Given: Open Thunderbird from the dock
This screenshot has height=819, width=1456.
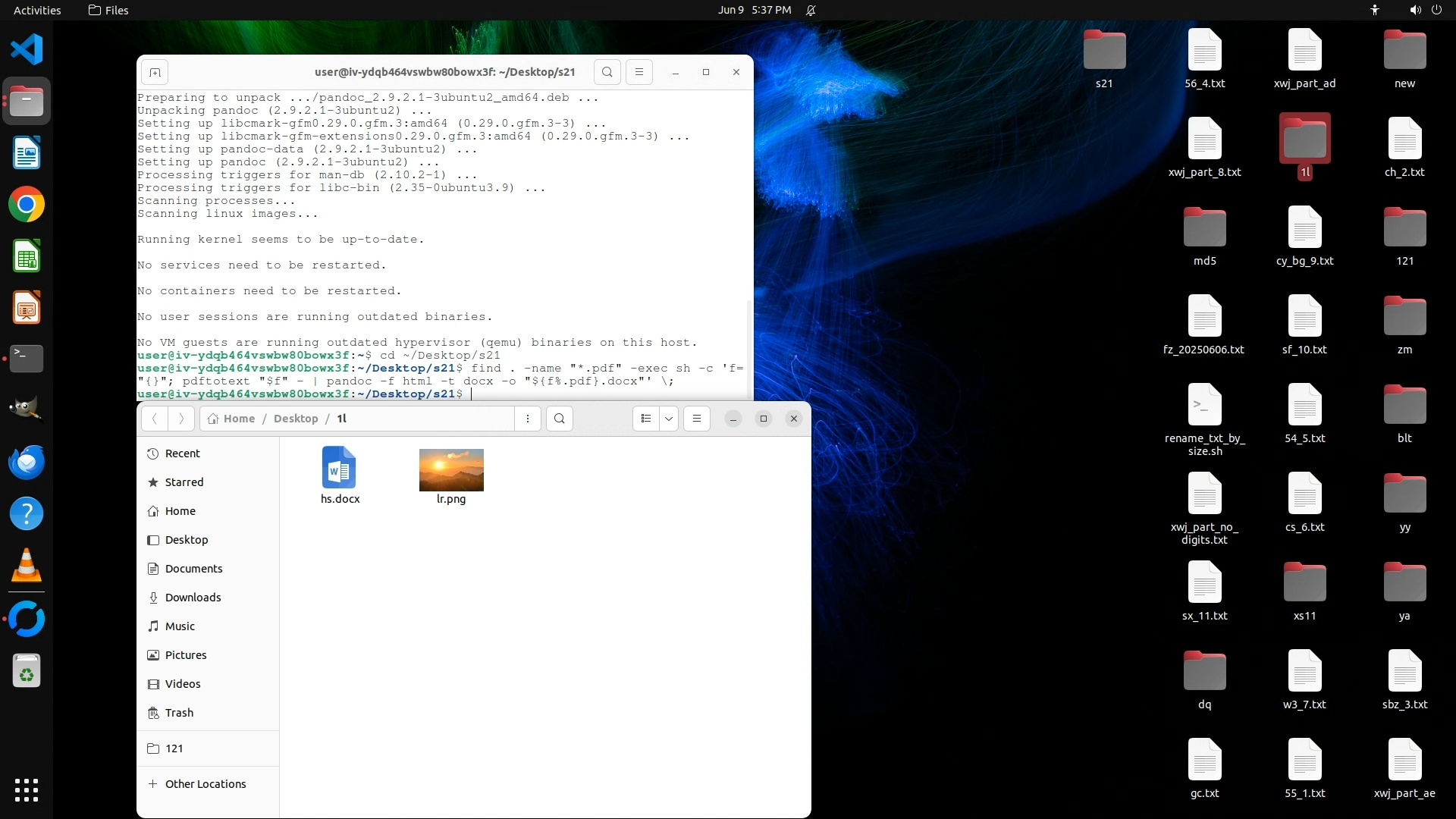Looking at the screenshot, I should [27, 463].
